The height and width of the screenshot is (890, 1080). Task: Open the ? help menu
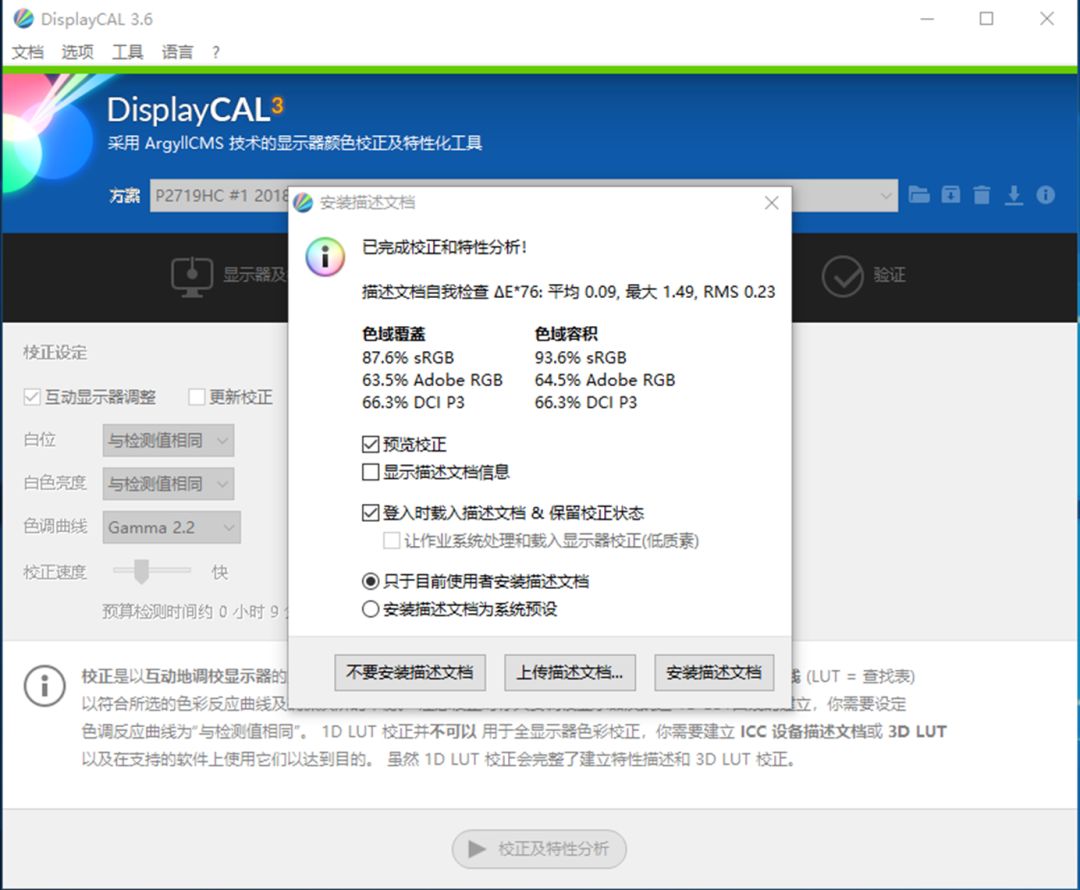[x=216, y=52]
